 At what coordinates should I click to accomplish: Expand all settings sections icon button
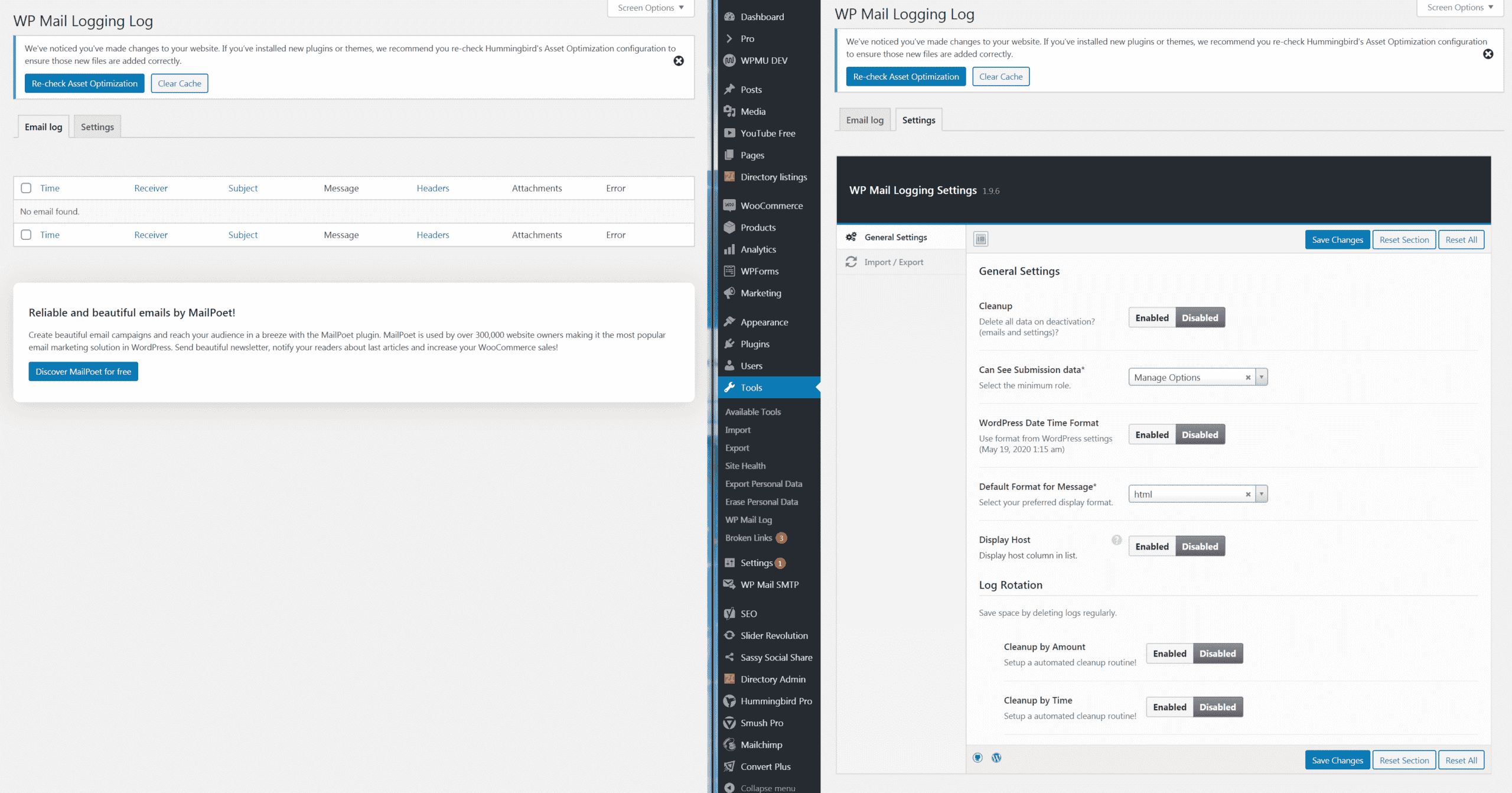pos(981,239)
